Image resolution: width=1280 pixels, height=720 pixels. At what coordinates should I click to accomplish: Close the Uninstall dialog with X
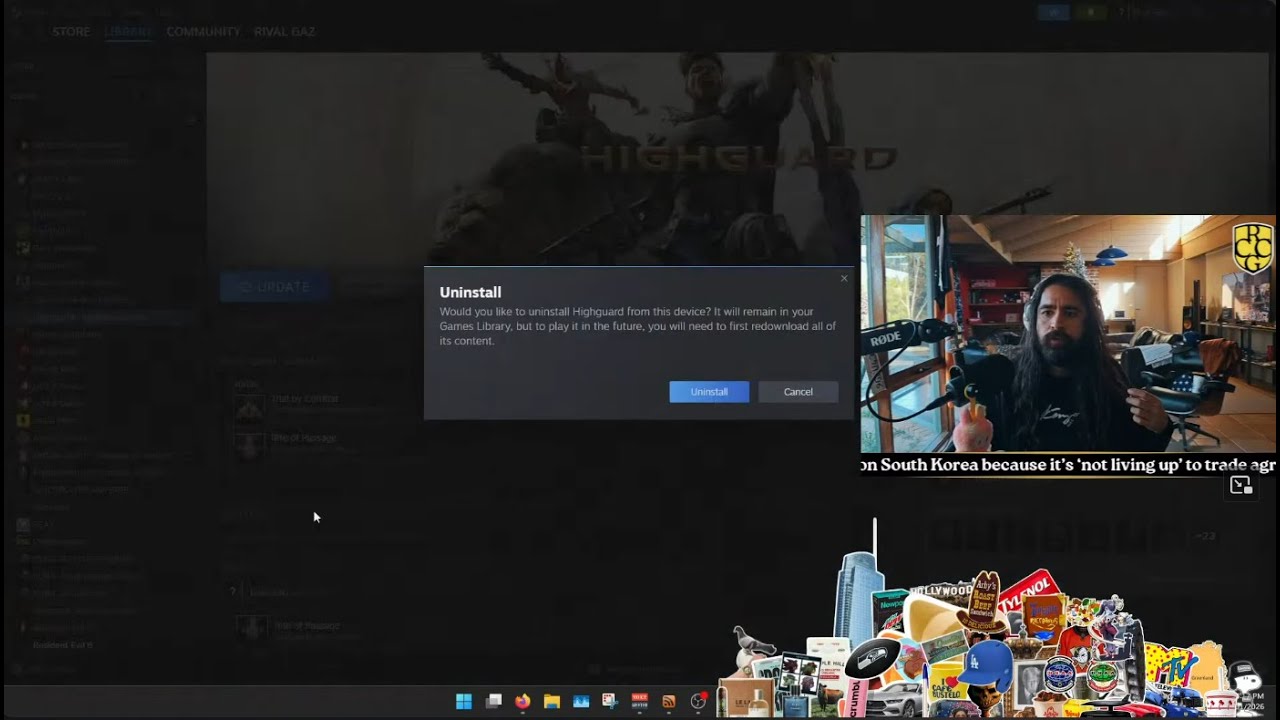[844, 278]
